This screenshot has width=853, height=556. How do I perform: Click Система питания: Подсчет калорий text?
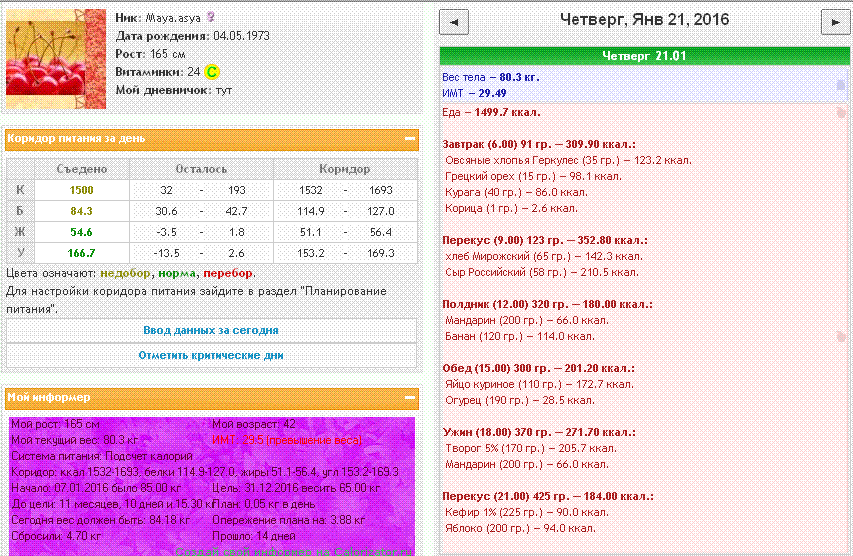click(102, 456)
